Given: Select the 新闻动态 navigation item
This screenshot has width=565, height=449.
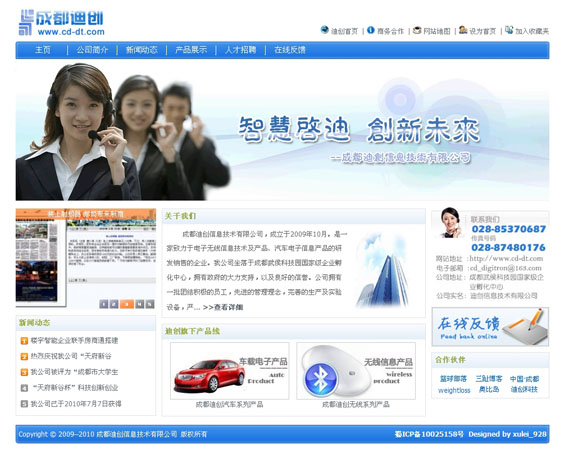Looking at the screenshot, I should [142, 50].
